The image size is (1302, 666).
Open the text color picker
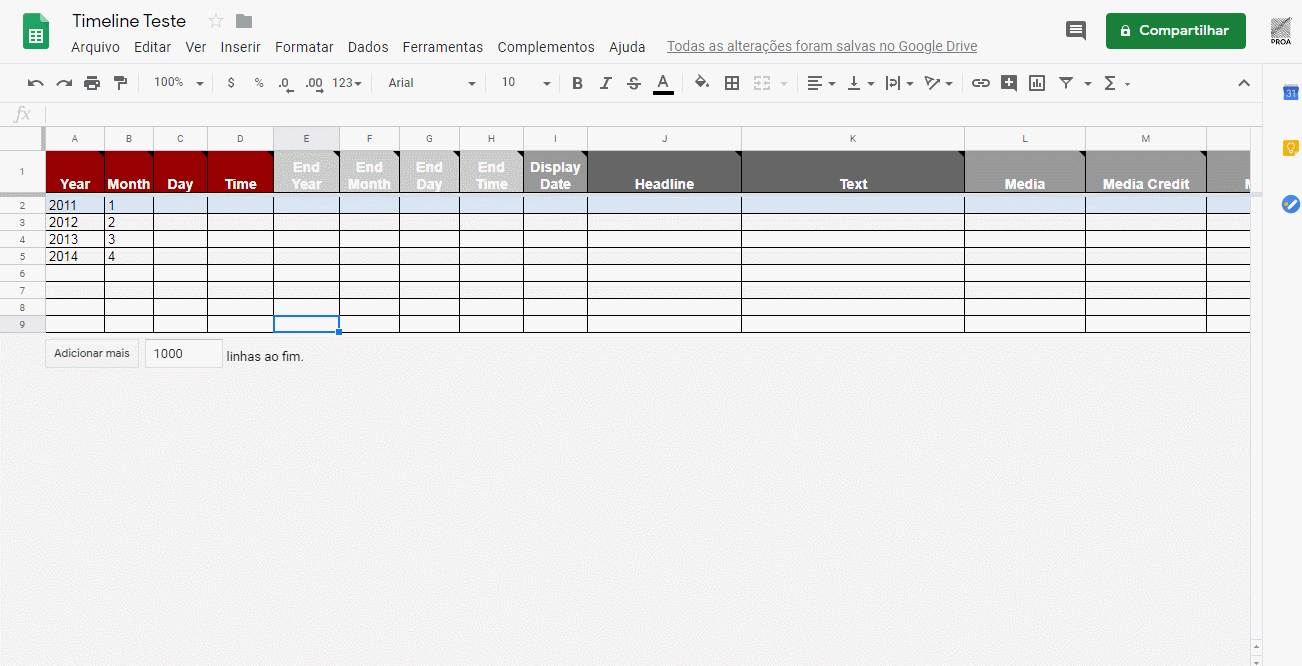[662, 83]
